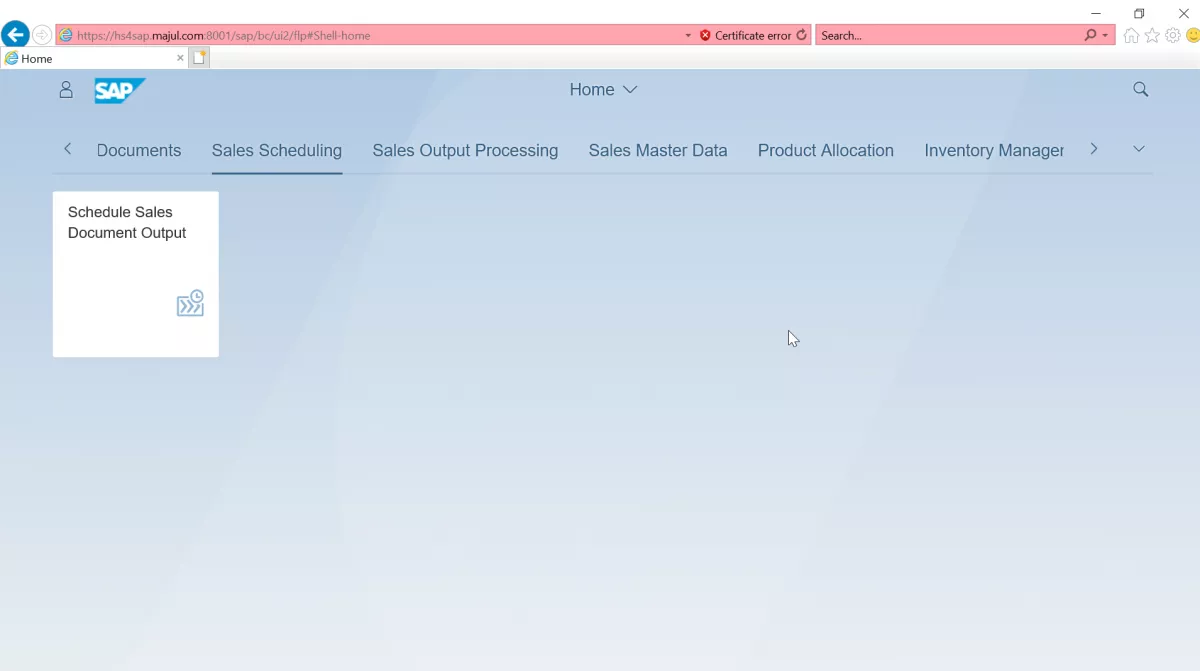
Task: Click the Certificate error warning
Action: pyautogui.click(x=745, y=35)
